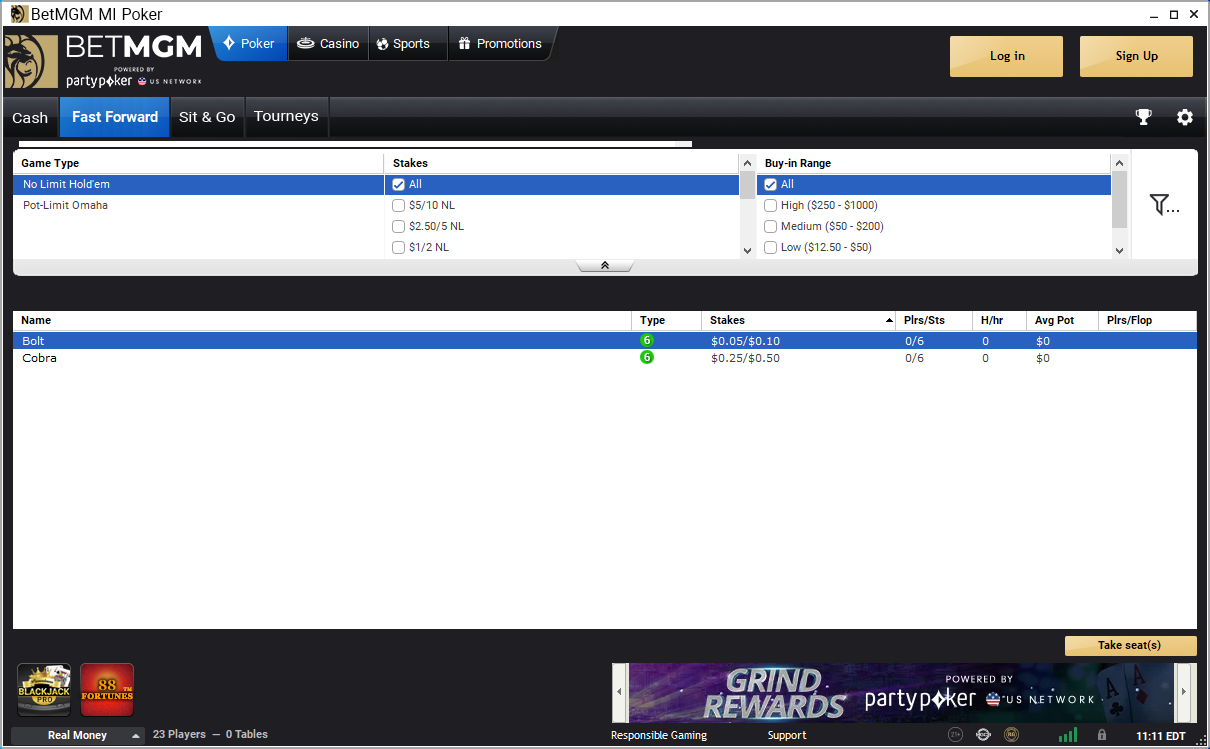Switch to the Casino tab
Viewport: 1210px width, 749px height.
[x=328, y=44]
